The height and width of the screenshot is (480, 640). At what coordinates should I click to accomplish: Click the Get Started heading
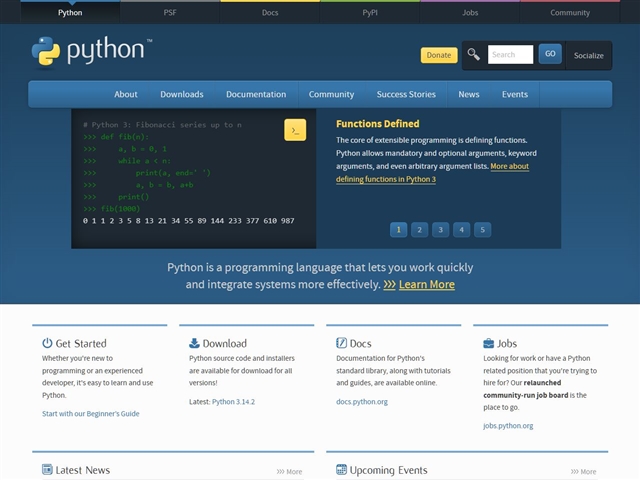81,343
